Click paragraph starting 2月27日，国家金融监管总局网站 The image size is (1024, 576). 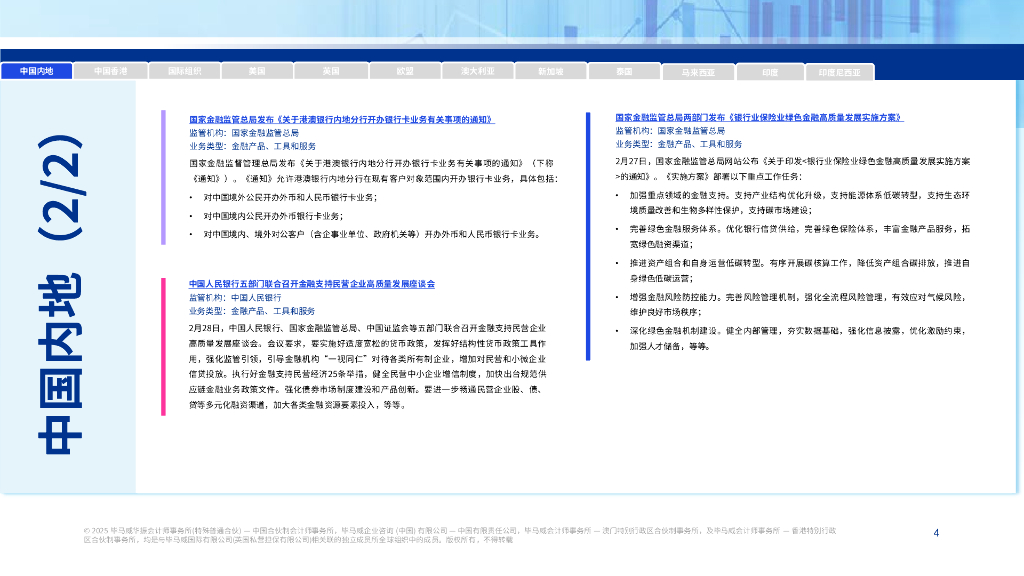click(793, 168)
